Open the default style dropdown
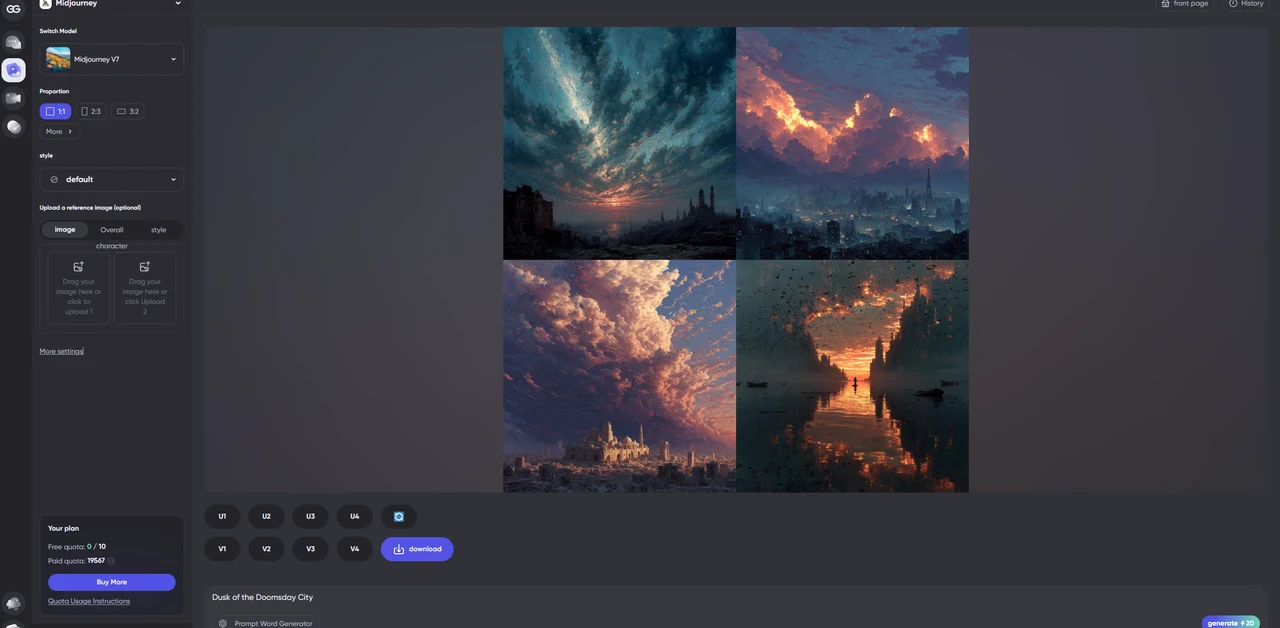The width and height of the screenshot is (1280, 628). (x=112, y=180)
